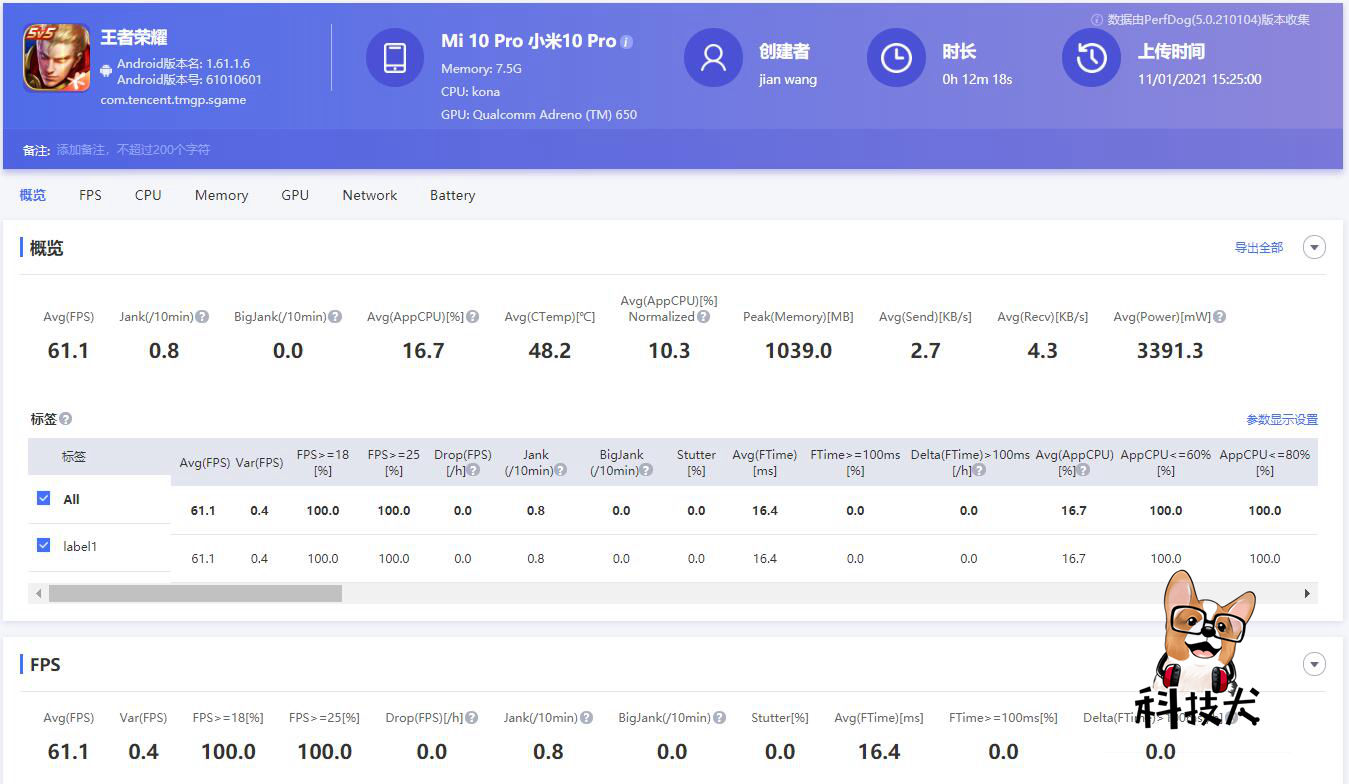Click the 创建者 user profile icon
The image size is (1349, 784).
pyautogui.click(x=713, y=58)
